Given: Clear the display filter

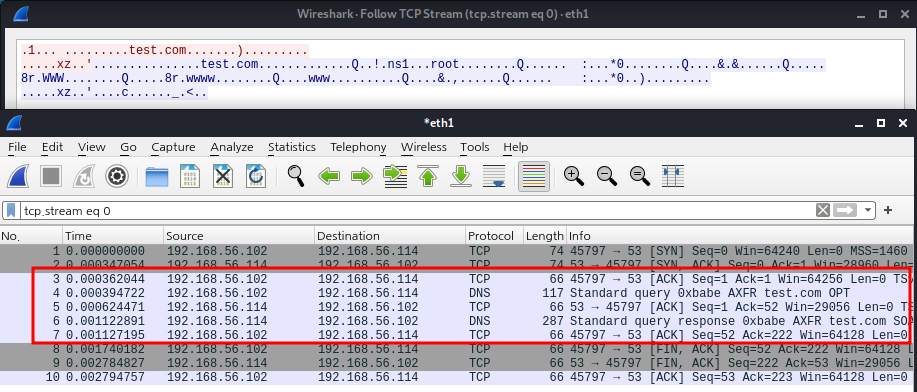Looking at the screenshot, I should pyautogui.click(x=823, y=210).
